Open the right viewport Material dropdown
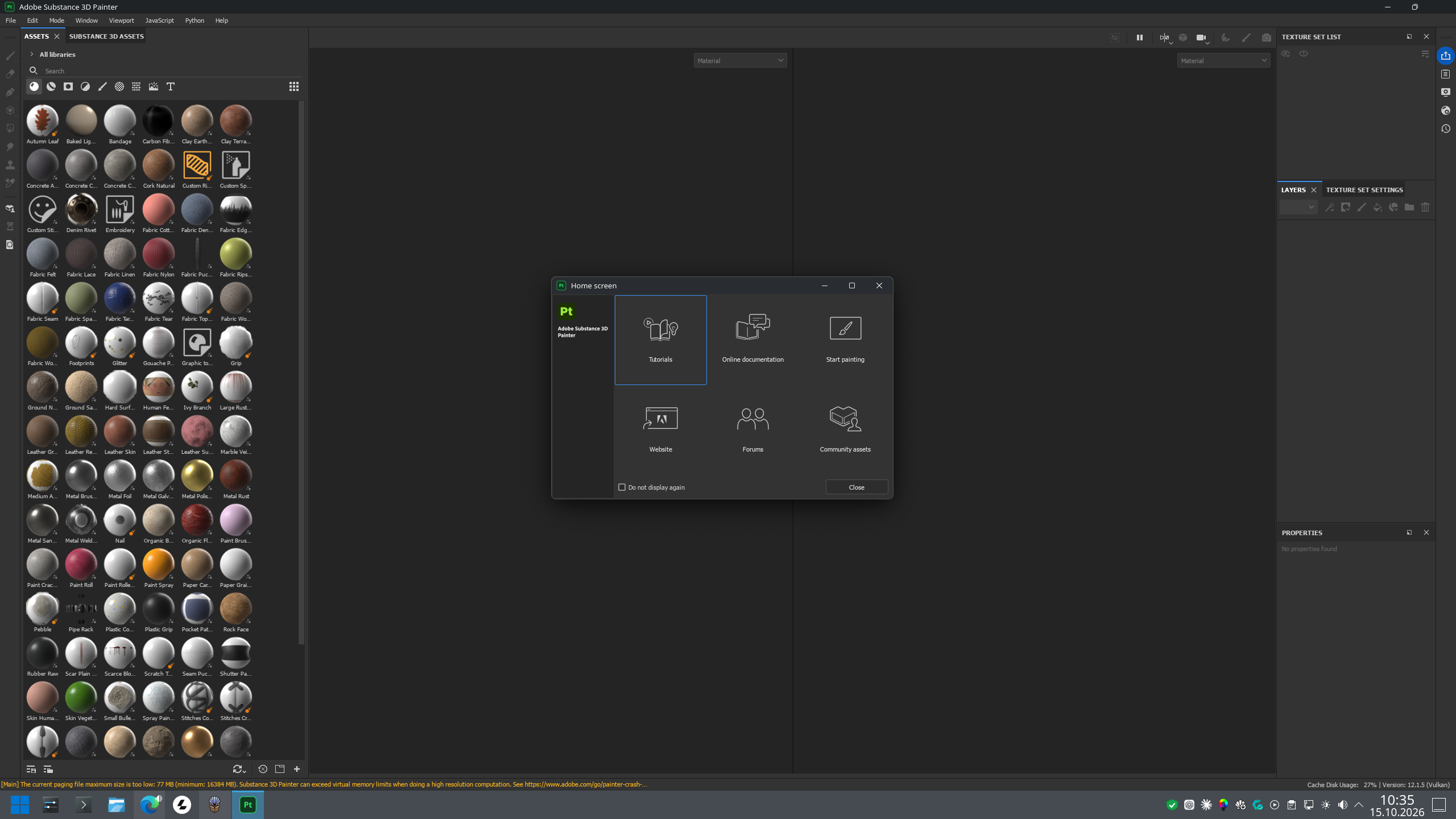1456x819 pixels. (1223, 61)
